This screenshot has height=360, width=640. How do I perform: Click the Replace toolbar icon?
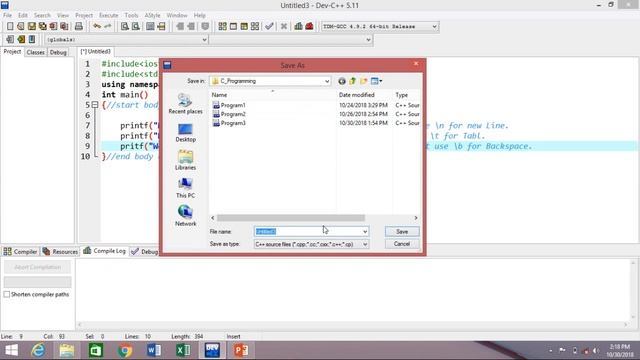136,27
